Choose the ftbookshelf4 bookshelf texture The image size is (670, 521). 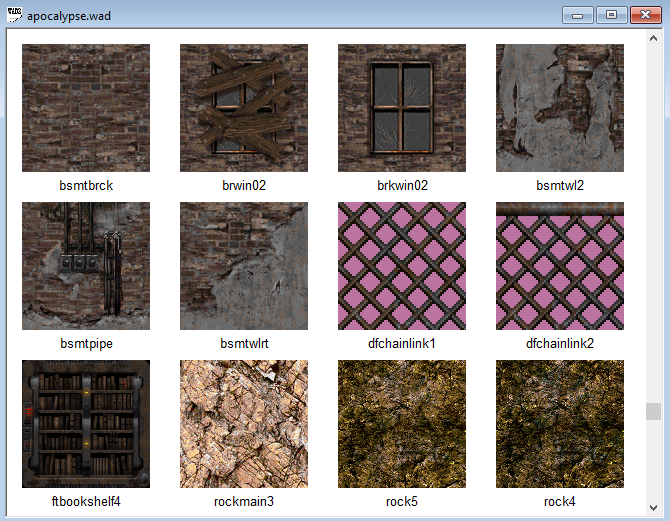coord(86,424)
